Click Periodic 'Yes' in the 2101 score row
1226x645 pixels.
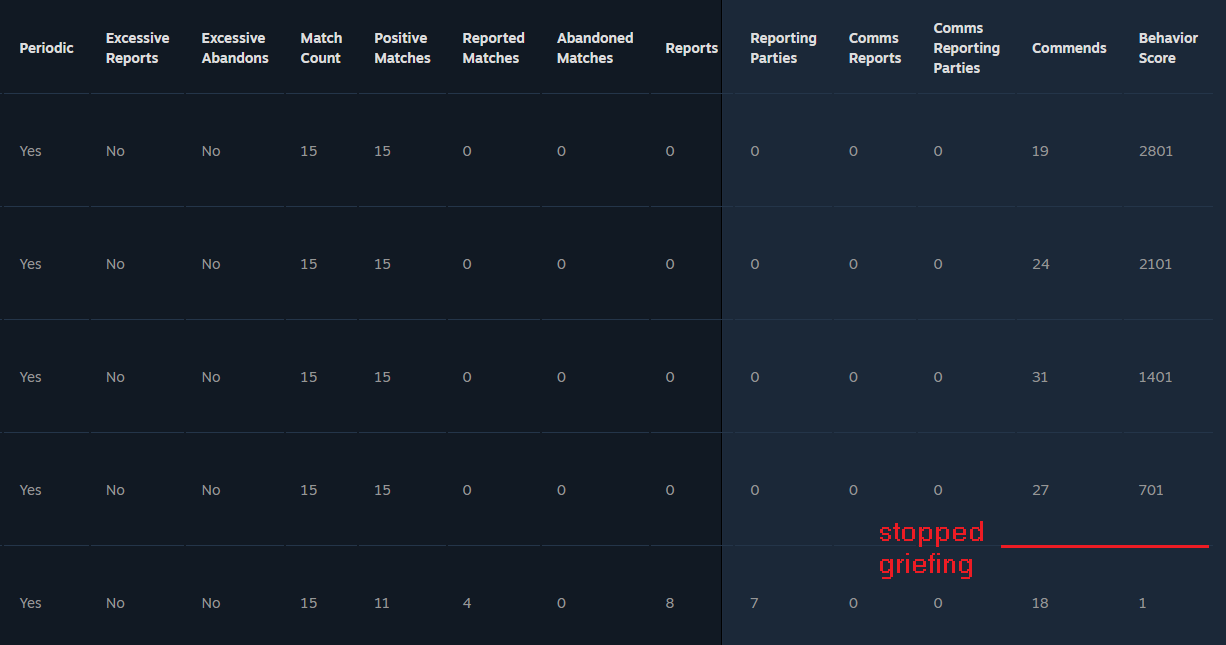click(x=31, y=264)
